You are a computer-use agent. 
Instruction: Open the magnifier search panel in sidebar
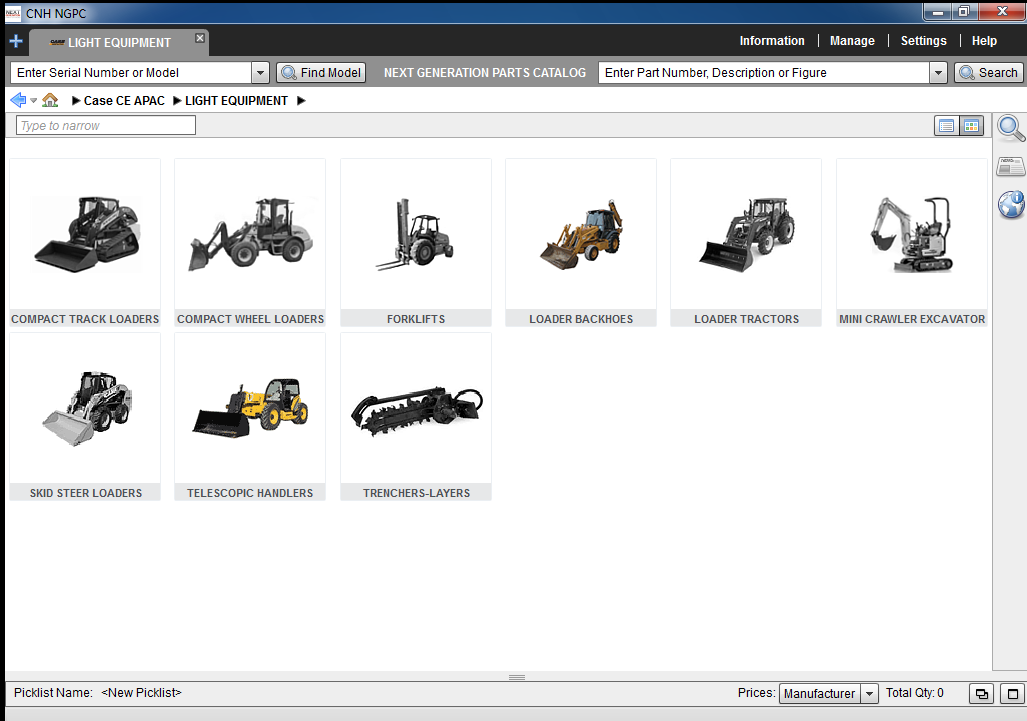coord(1011,128)
